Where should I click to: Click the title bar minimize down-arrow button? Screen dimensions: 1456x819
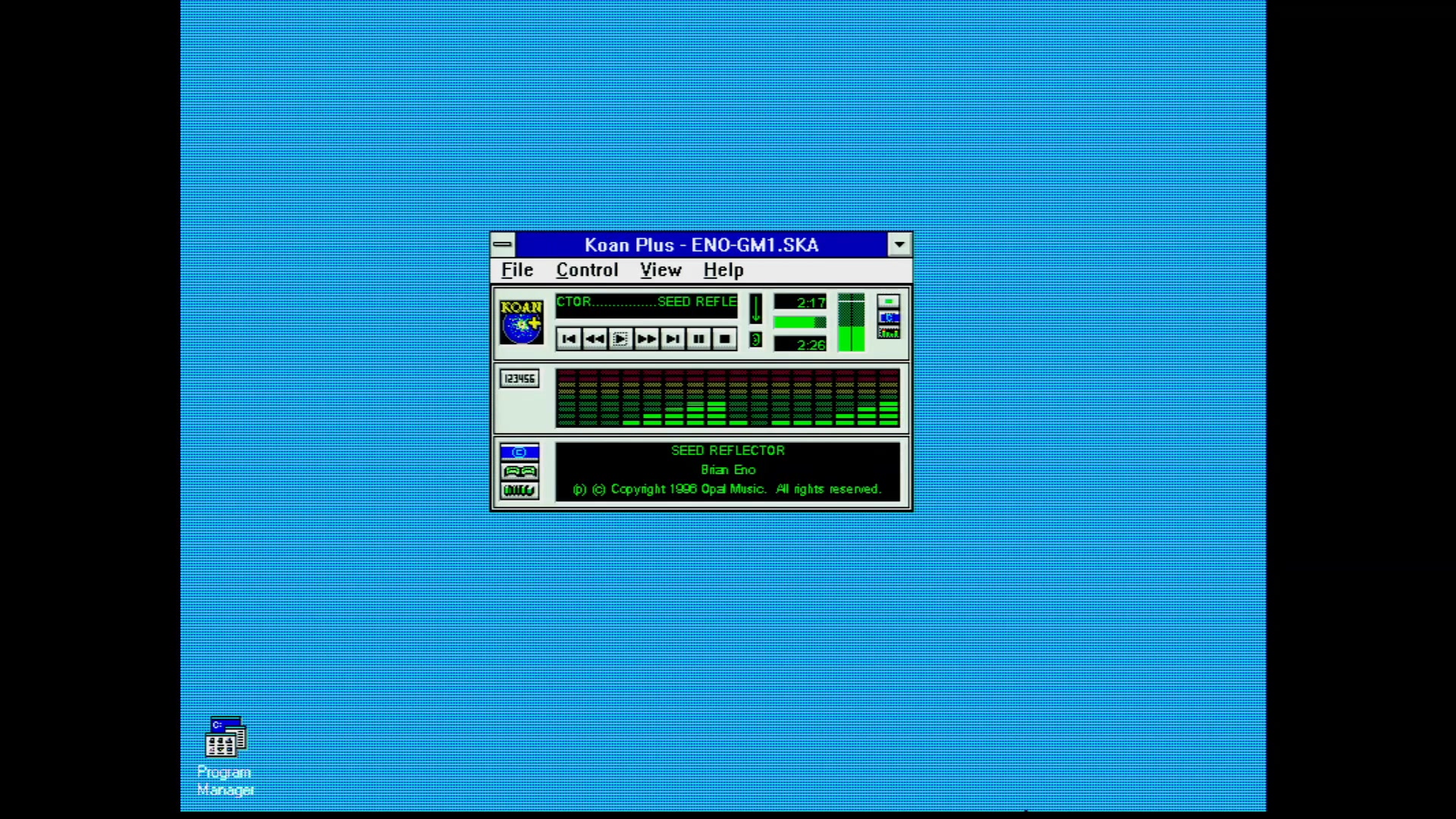click(x=899, y=244)
